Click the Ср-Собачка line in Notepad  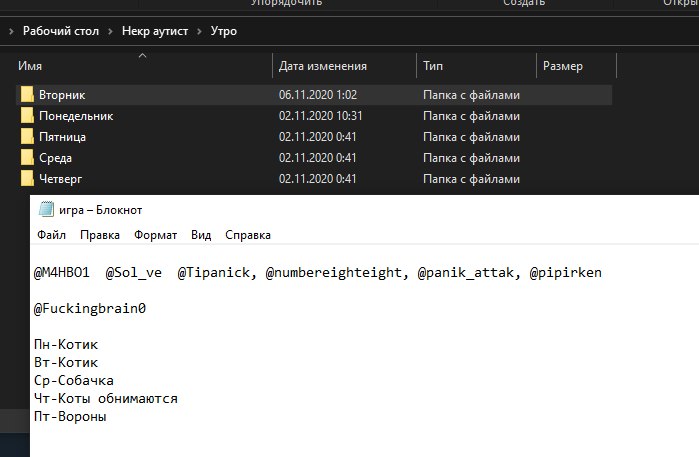[74, 381]
